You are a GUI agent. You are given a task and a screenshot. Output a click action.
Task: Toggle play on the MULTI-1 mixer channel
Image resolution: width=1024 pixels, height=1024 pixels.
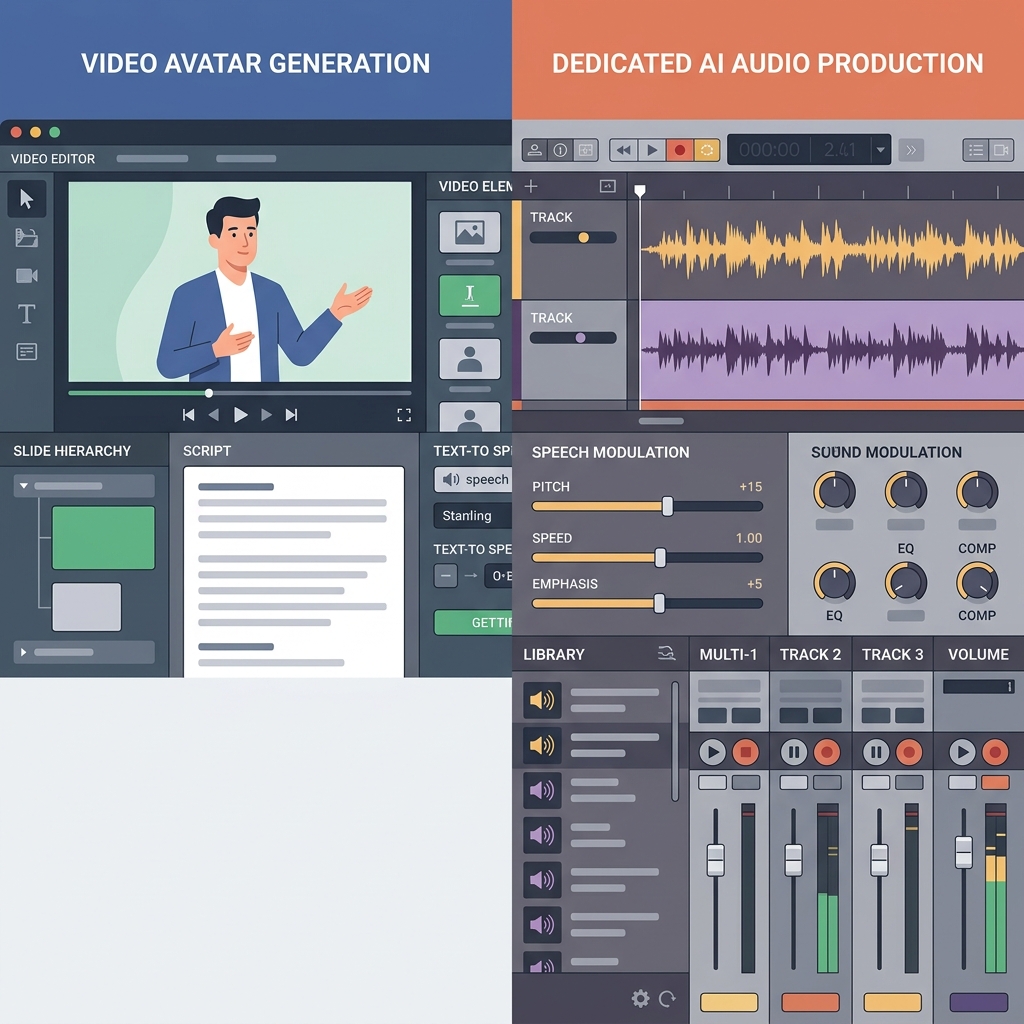click(712, 752)
